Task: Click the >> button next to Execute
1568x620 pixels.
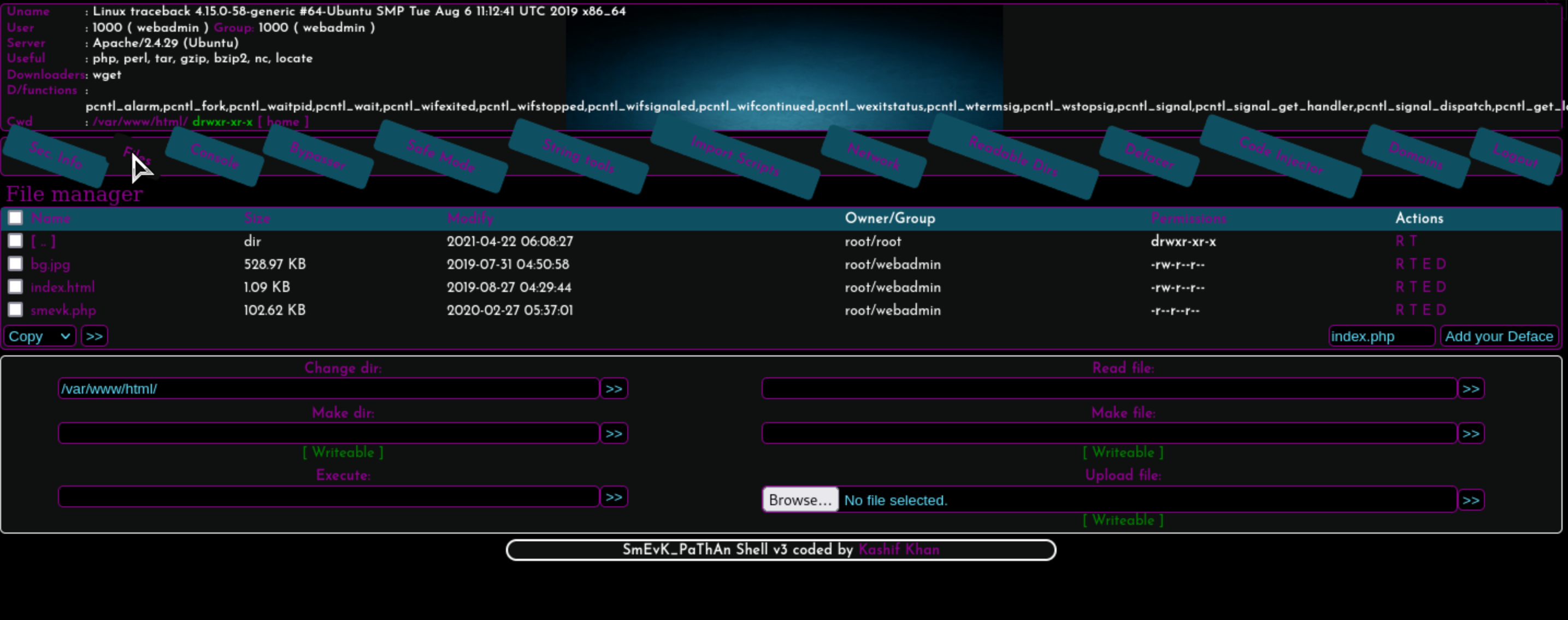Action: 614,497
